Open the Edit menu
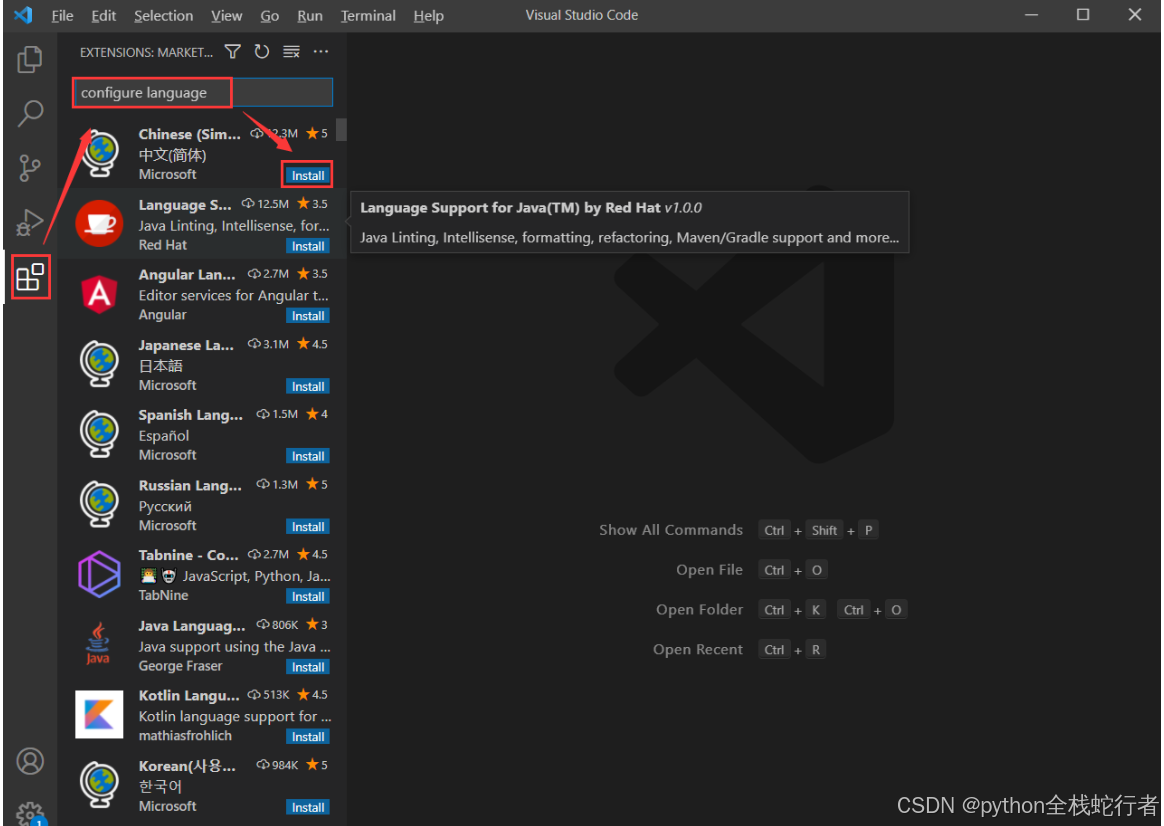This screenshot has width=1164, height=826. coord(104,16)
